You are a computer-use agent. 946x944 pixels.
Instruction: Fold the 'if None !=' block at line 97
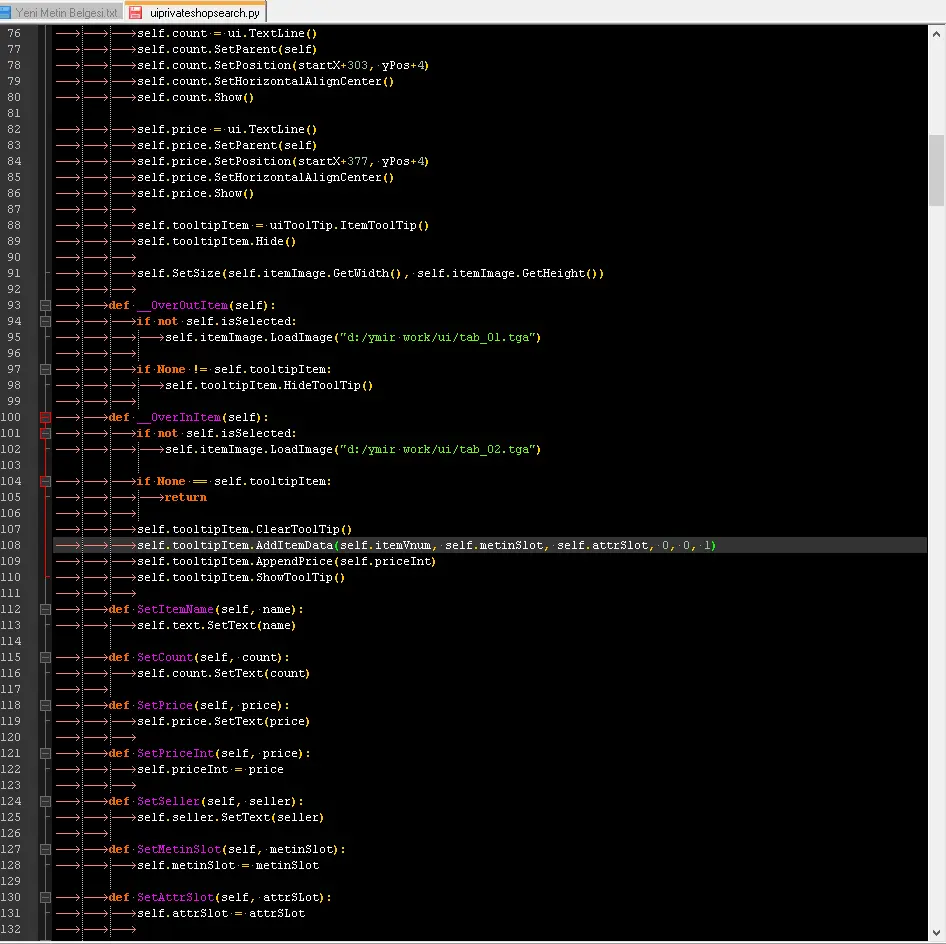point(45,369)
